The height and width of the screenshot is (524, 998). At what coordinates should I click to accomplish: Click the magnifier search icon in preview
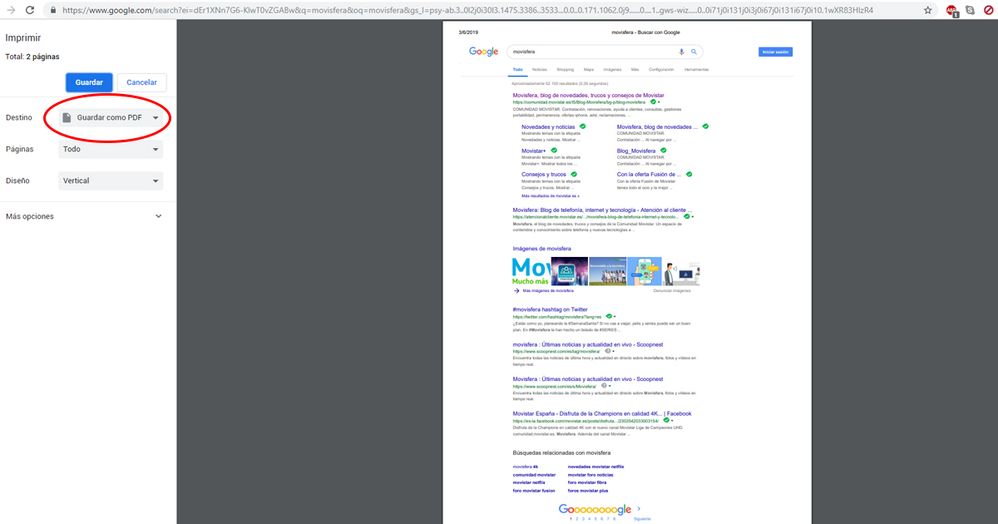(x=694, y=52)
